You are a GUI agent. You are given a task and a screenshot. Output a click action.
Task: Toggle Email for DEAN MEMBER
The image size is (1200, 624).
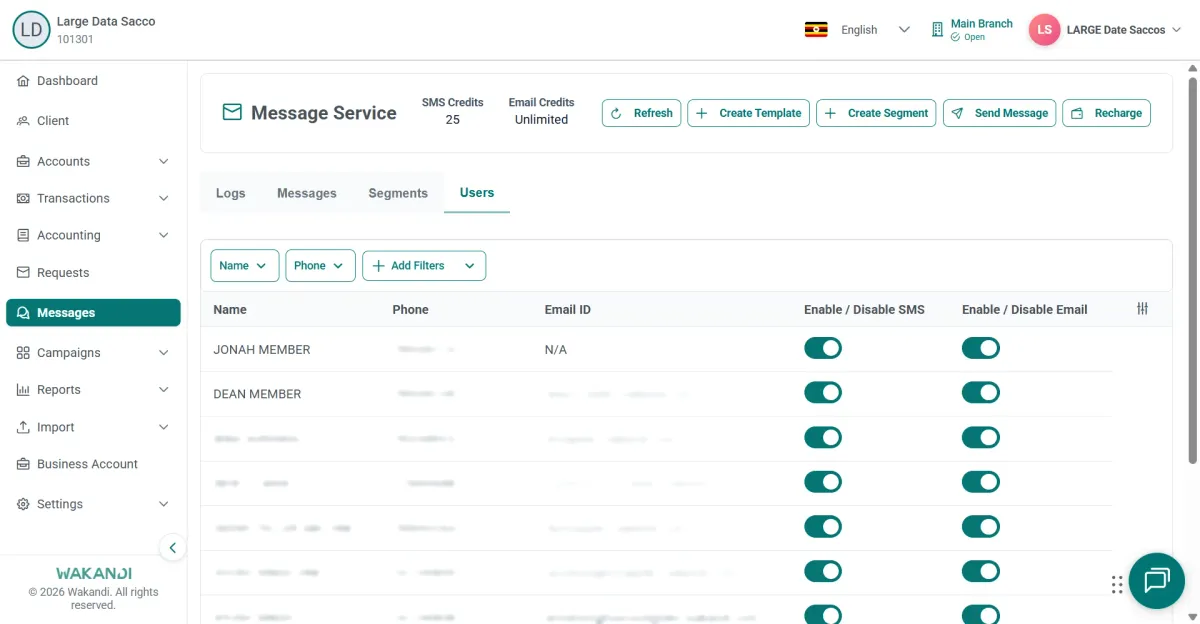[981, 393]
